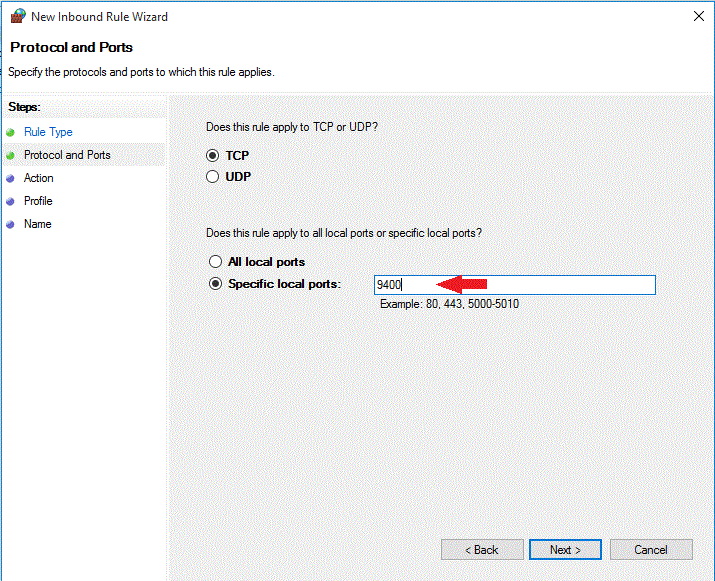Click purple bullet beside Action
The width and height of the screenshot is (715, 581).
(10, 178)
